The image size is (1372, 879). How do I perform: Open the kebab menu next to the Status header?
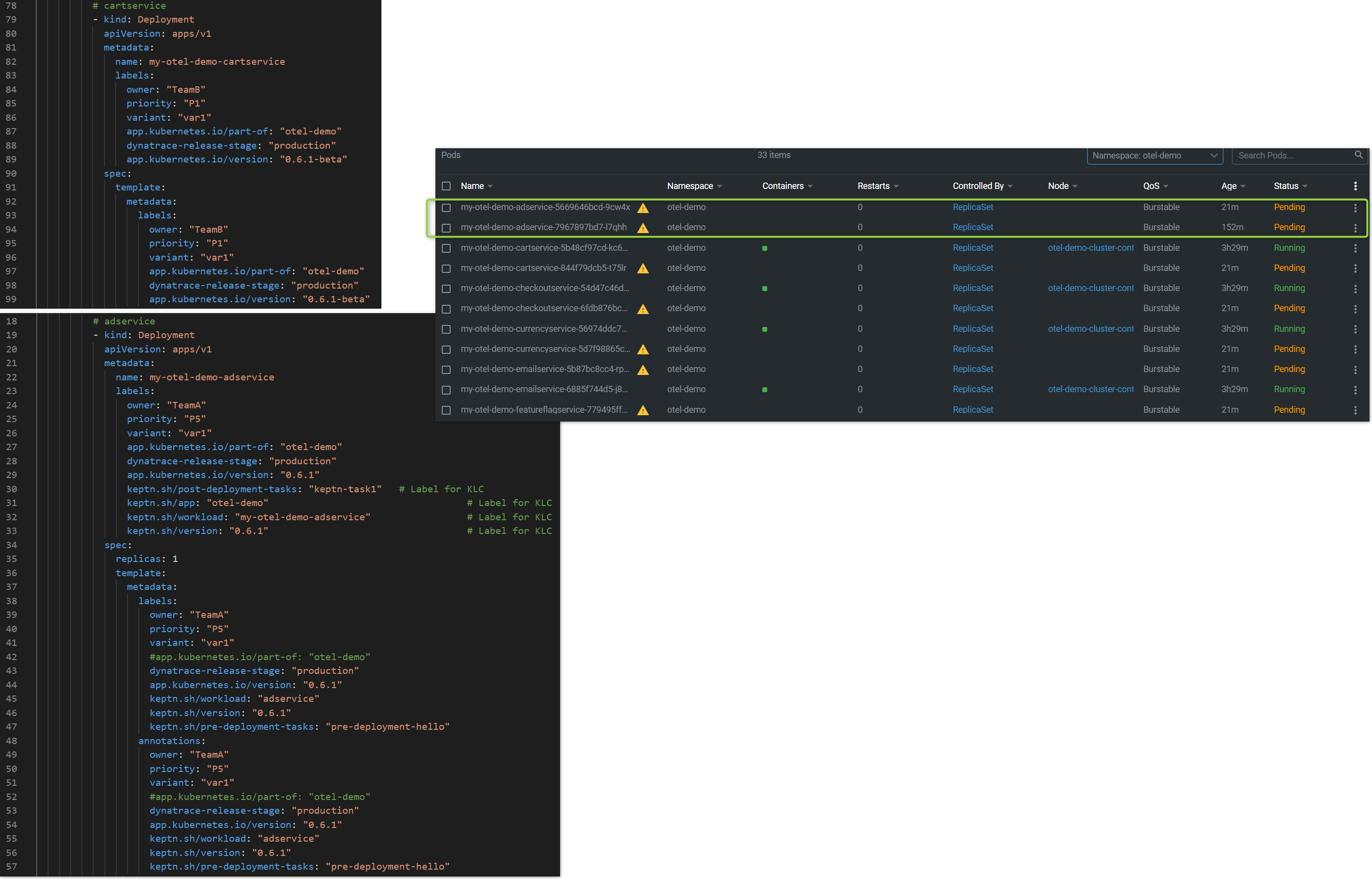tap(1356, 185)
